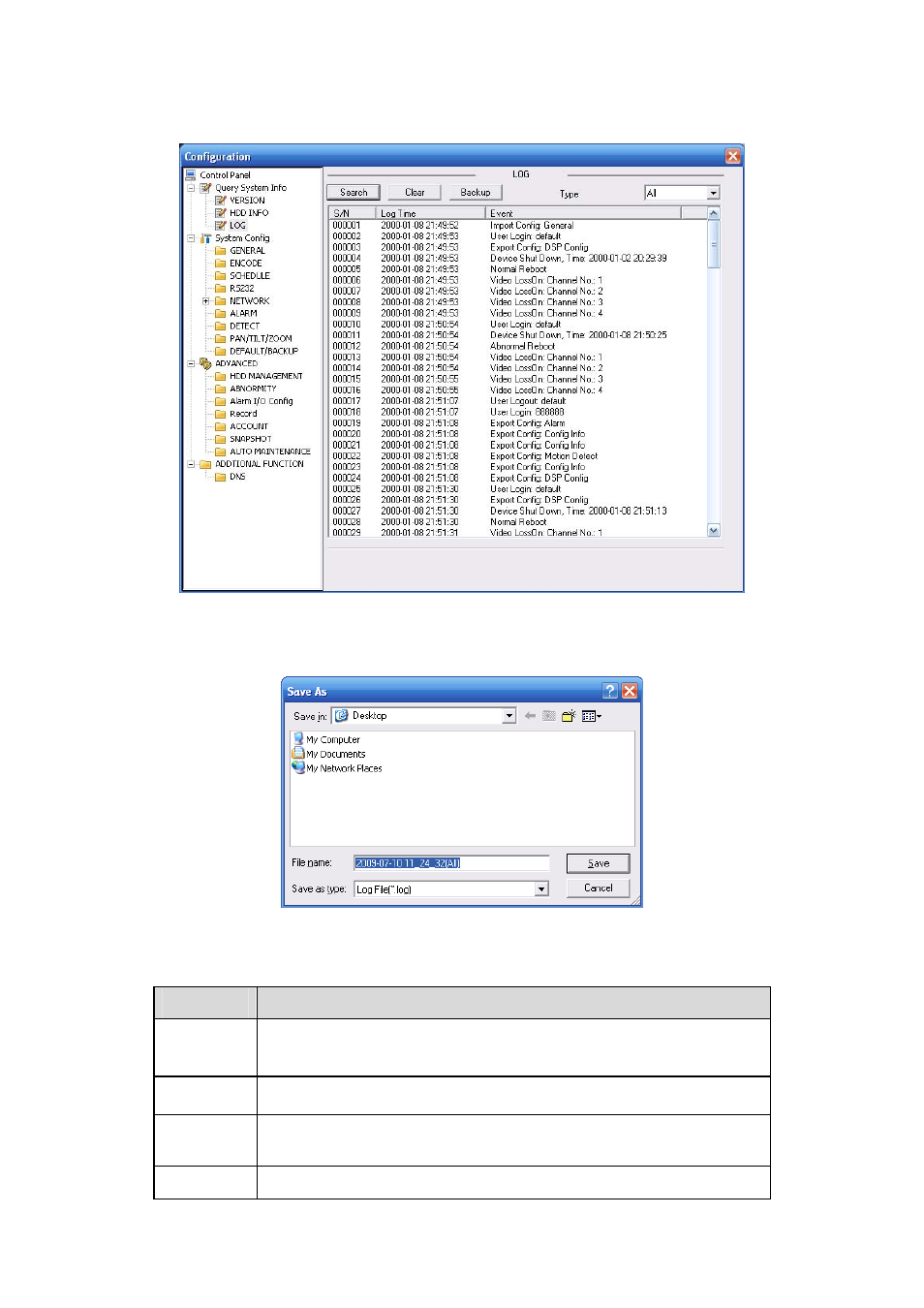Click the ENCODE folder icon
Screen dimensions: 924x1308
221,264
